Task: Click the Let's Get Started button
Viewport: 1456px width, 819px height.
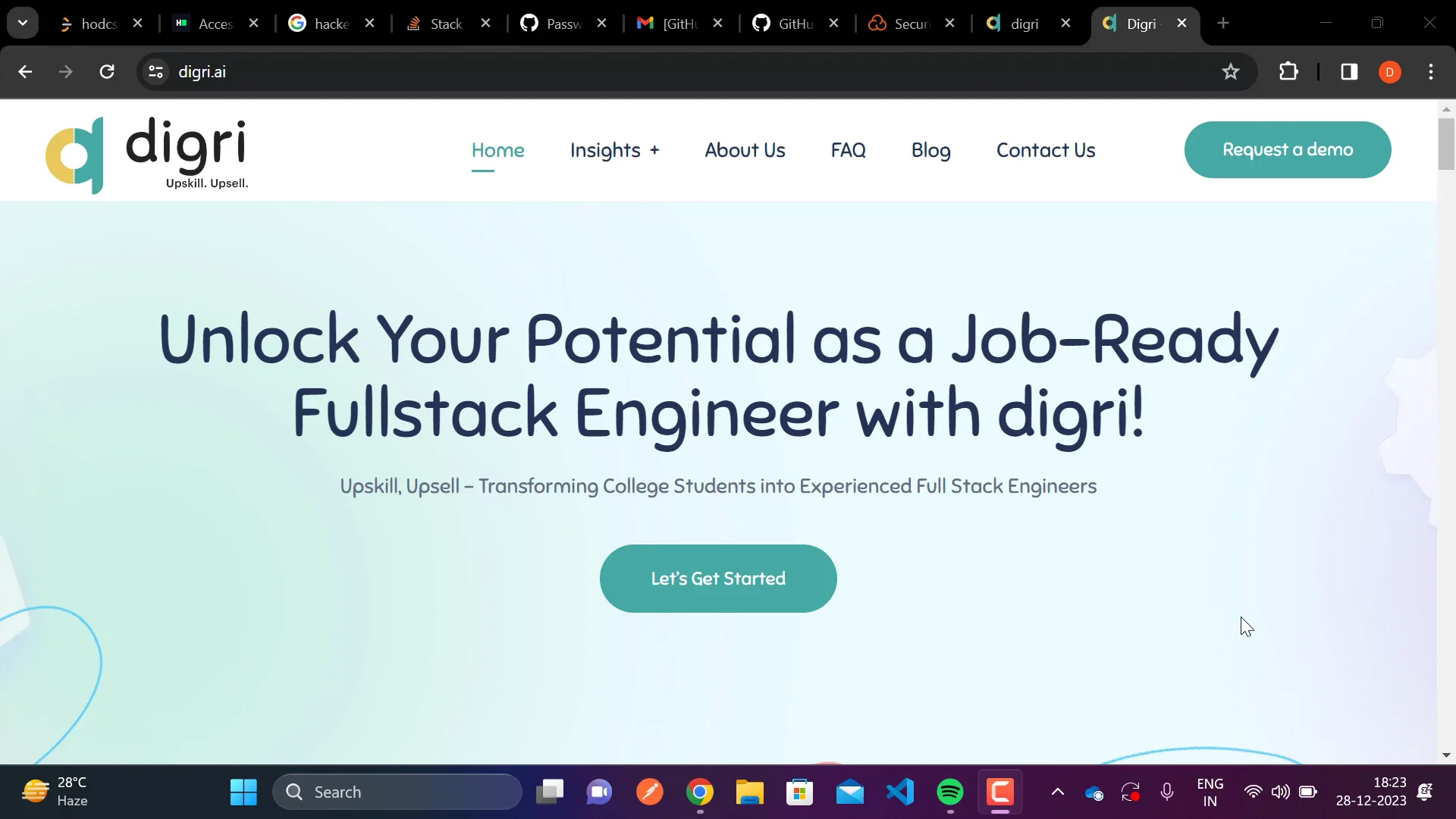Action: [717, 578]
